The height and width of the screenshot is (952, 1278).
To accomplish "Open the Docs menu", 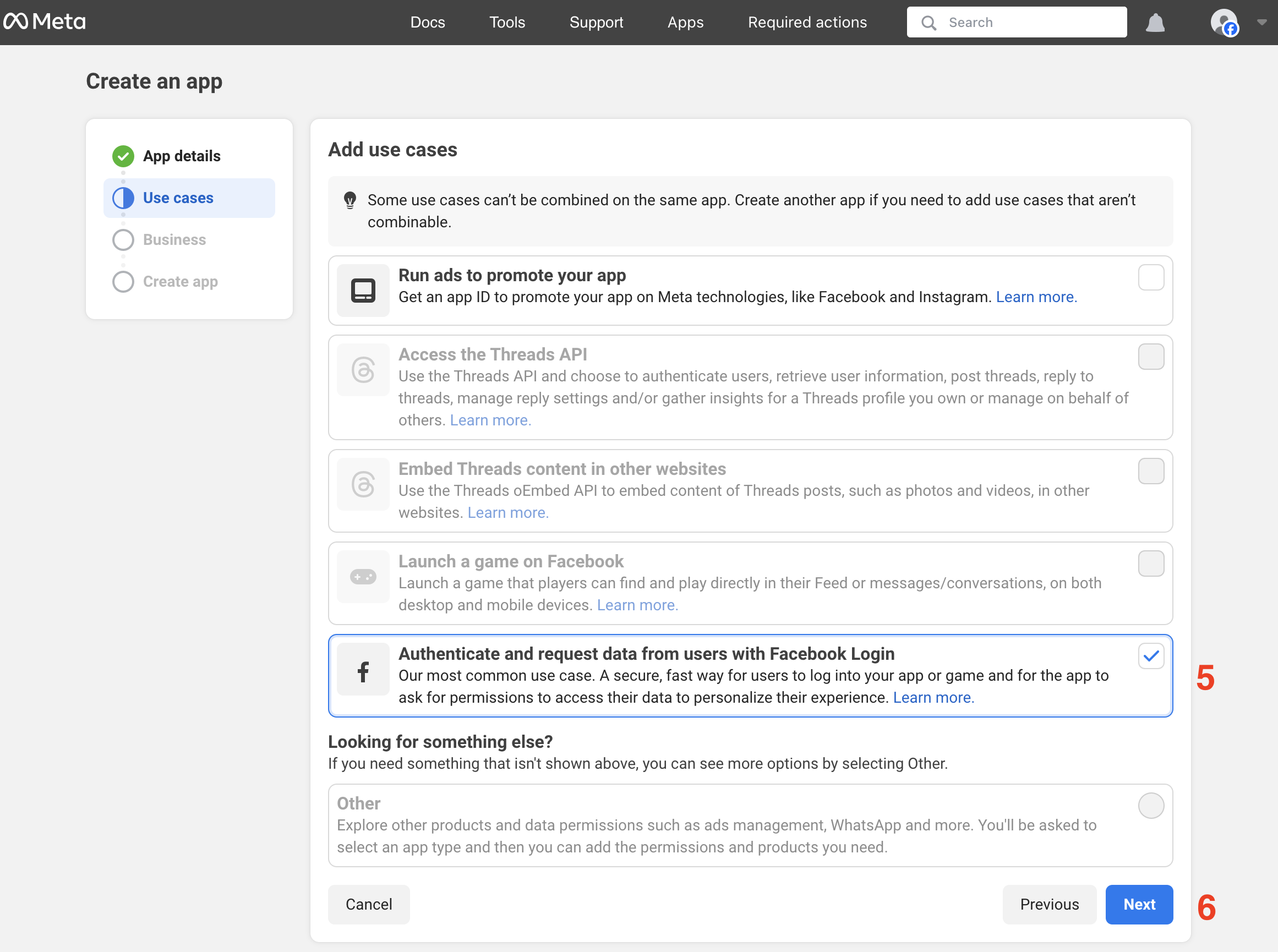I will tap(427, 23).
